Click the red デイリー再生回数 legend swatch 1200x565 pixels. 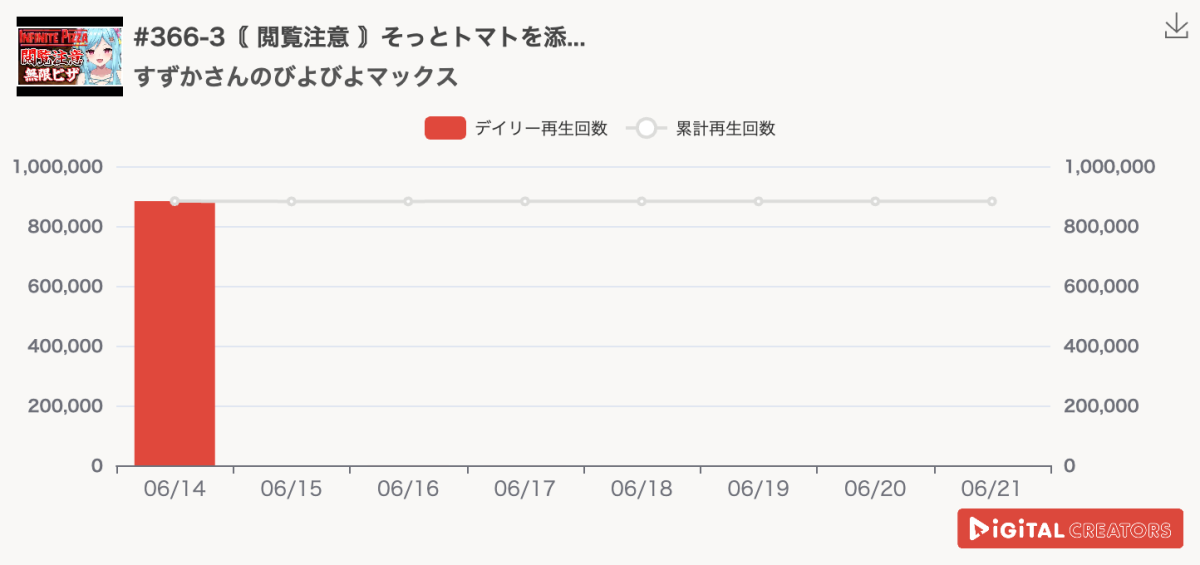445,128
